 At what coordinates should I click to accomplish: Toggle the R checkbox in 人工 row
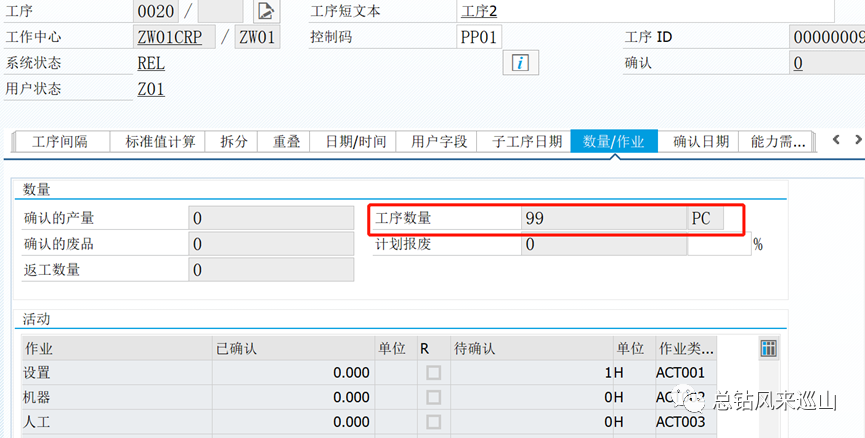pos(434,421)
